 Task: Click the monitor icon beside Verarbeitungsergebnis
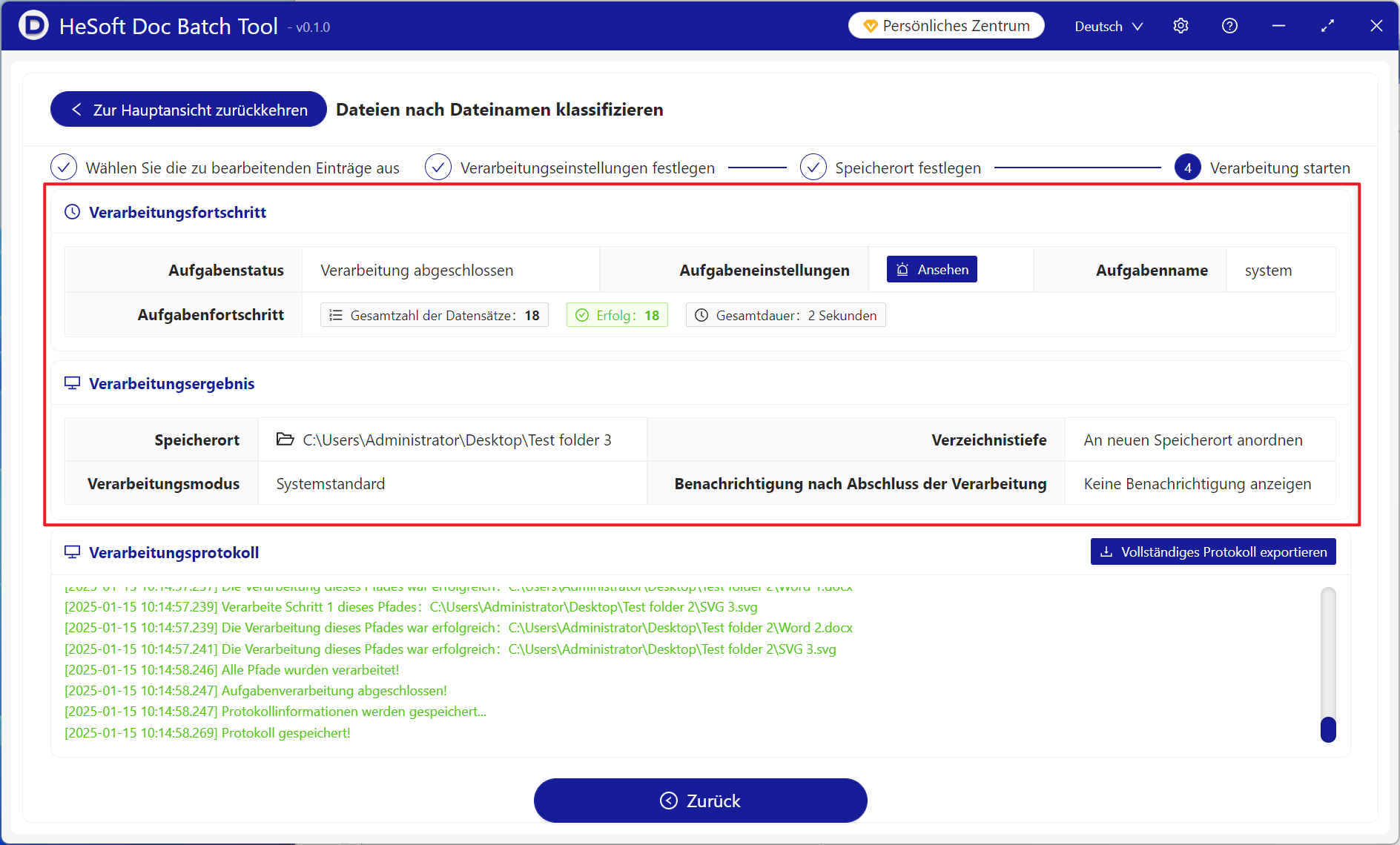coord(72,383)
